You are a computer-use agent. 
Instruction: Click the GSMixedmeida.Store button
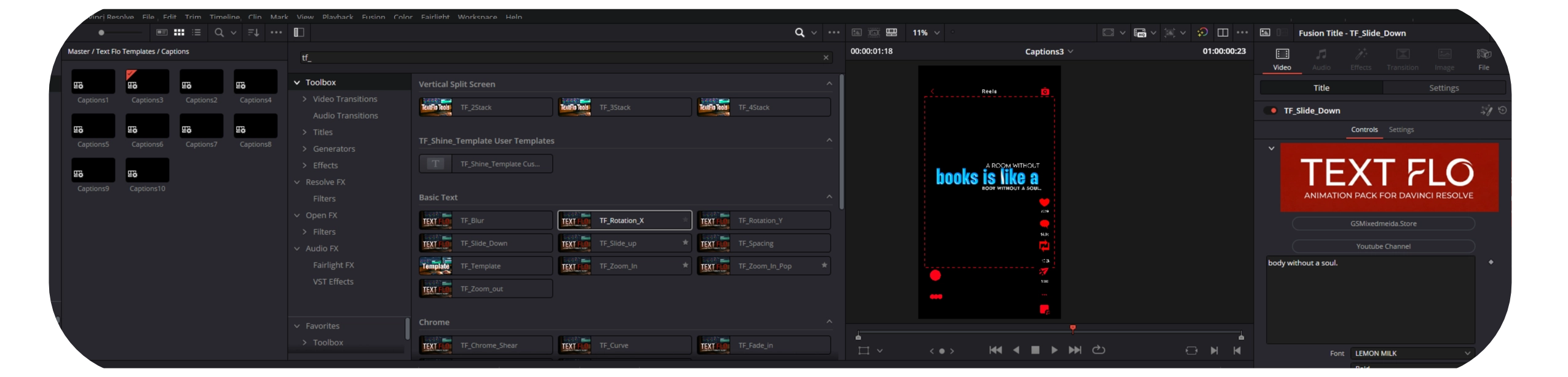tap(1383, 224)
